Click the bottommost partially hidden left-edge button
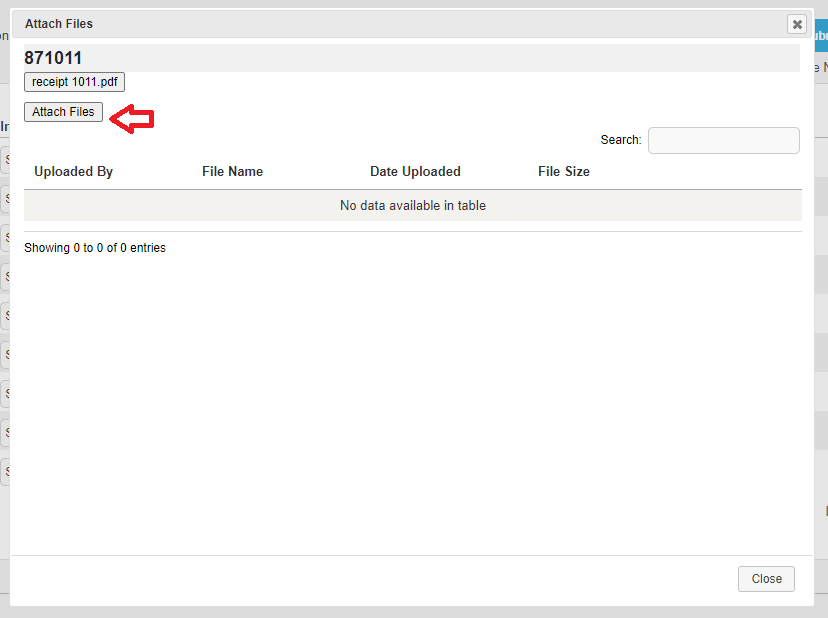The image size is (828, 618). (x=5, y=471)
